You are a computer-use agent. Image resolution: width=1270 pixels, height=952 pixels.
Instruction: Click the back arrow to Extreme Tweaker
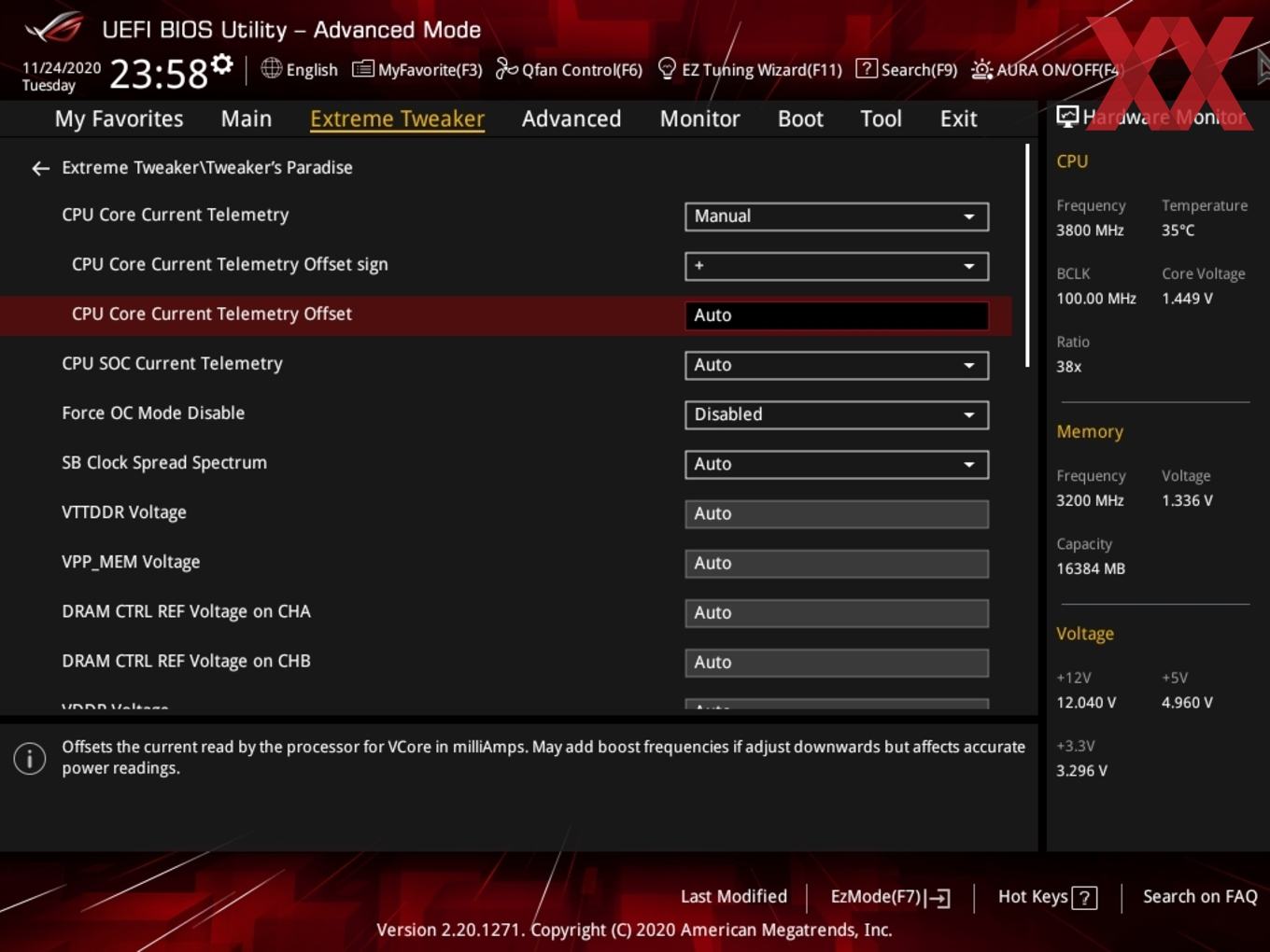tap(40, 168)
